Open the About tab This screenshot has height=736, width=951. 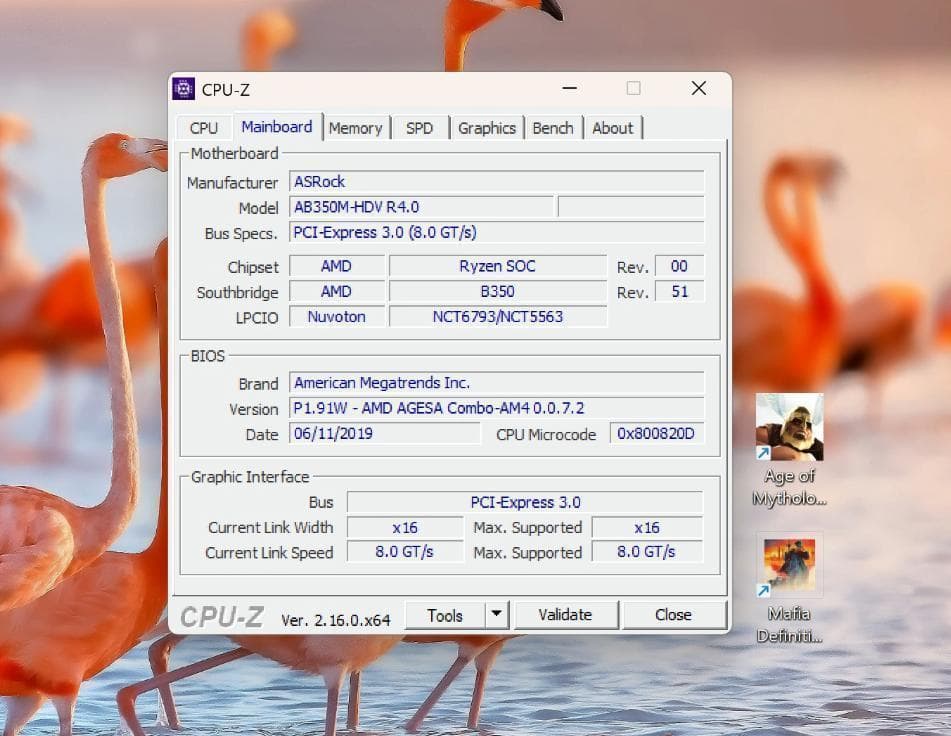click(x=613, y=127)
